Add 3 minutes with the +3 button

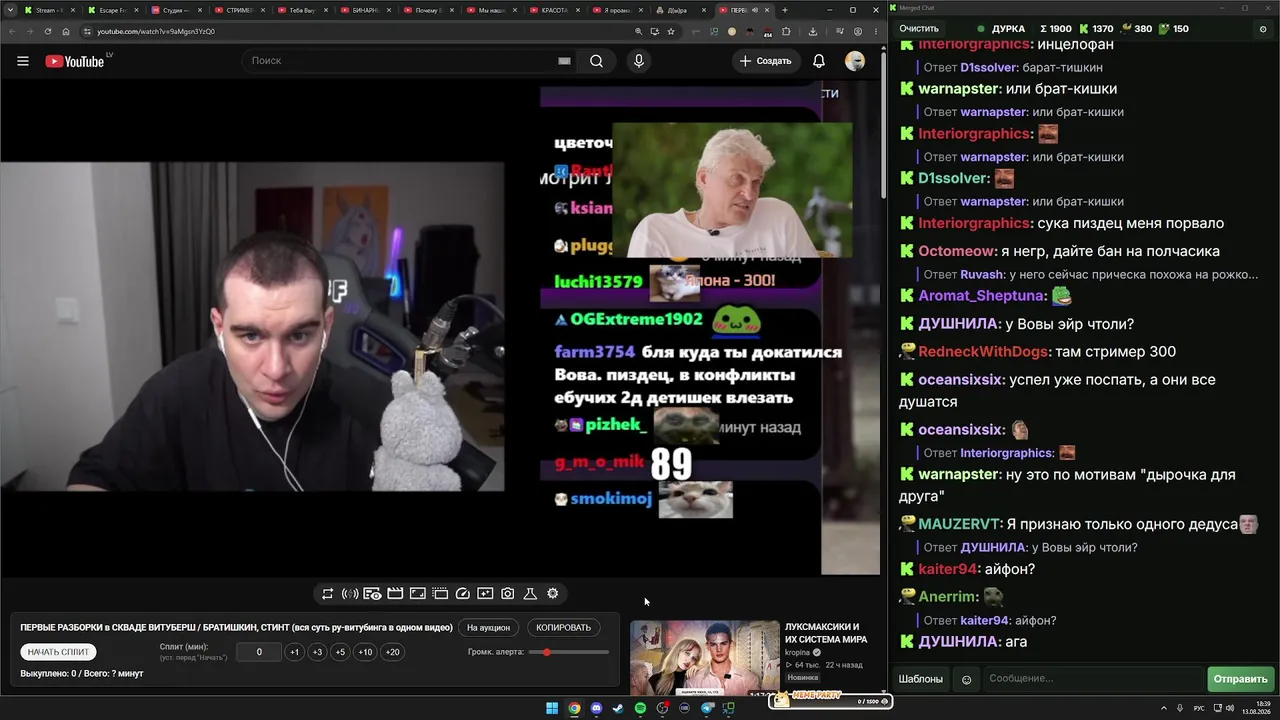pyautogui.click(x=317, y=652)
